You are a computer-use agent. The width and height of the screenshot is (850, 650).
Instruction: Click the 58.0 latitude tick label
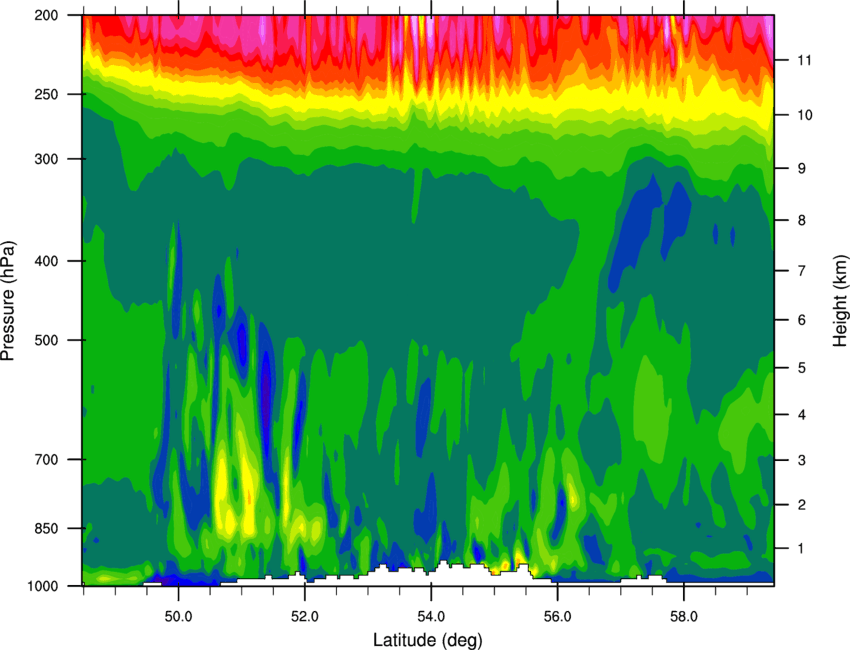point(684,617)
